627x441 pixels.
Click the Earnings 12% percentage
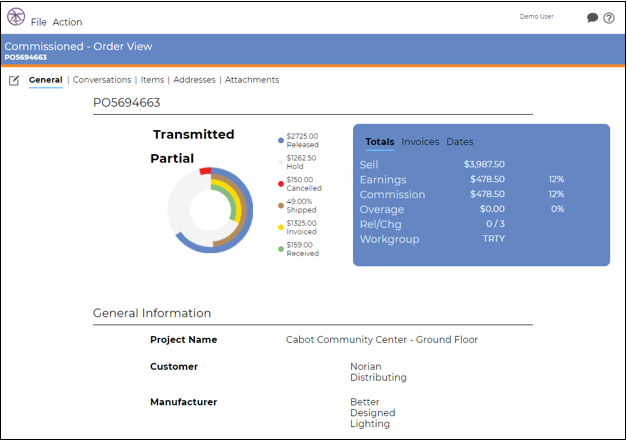click(x=556, y=179)
